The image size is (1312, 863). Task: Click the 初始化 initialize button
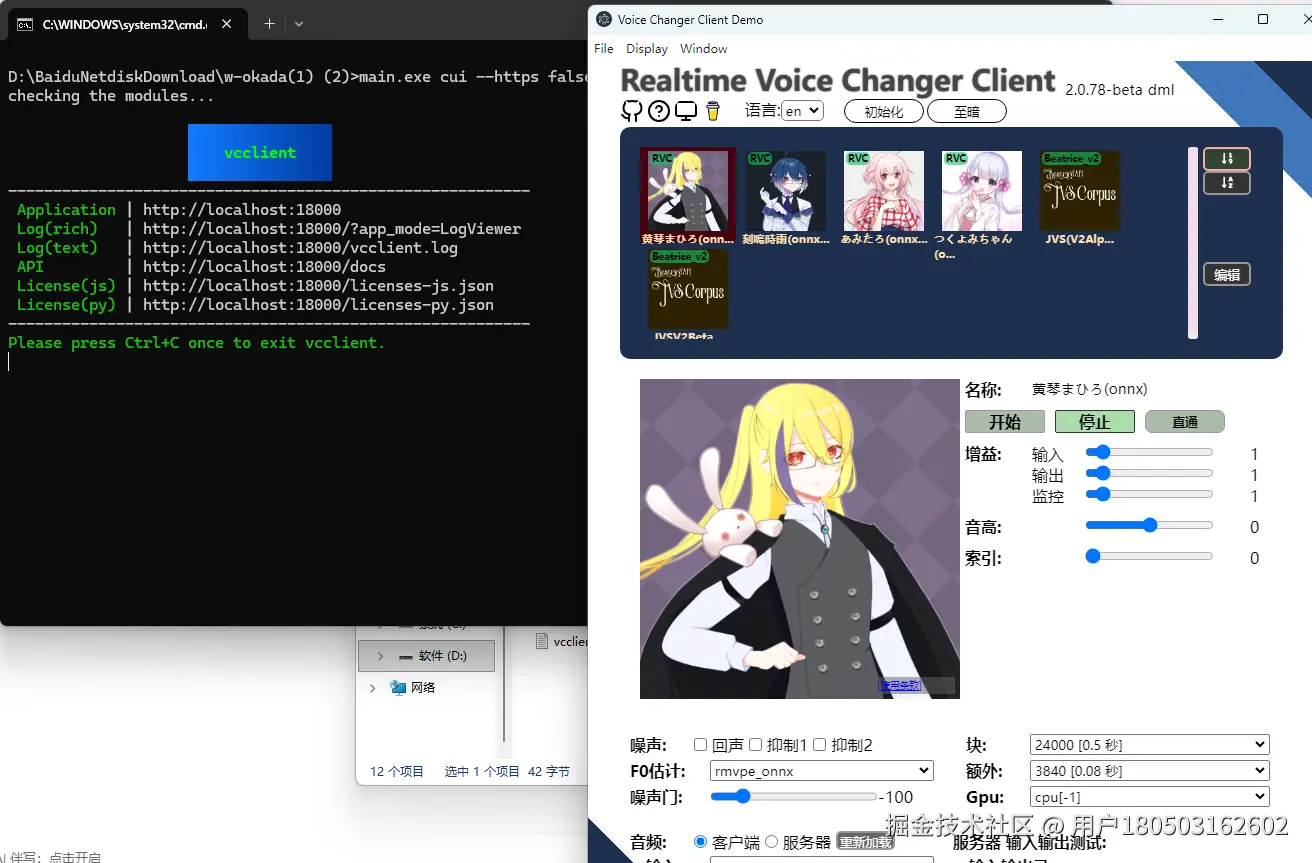coord(884,111)
